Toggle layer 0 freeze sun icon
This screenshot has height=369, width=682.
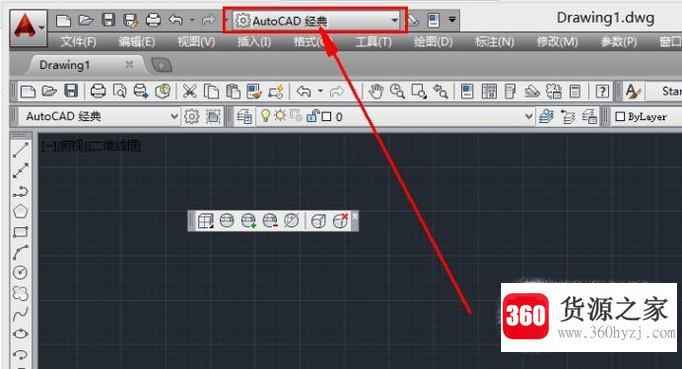(280, 116)
